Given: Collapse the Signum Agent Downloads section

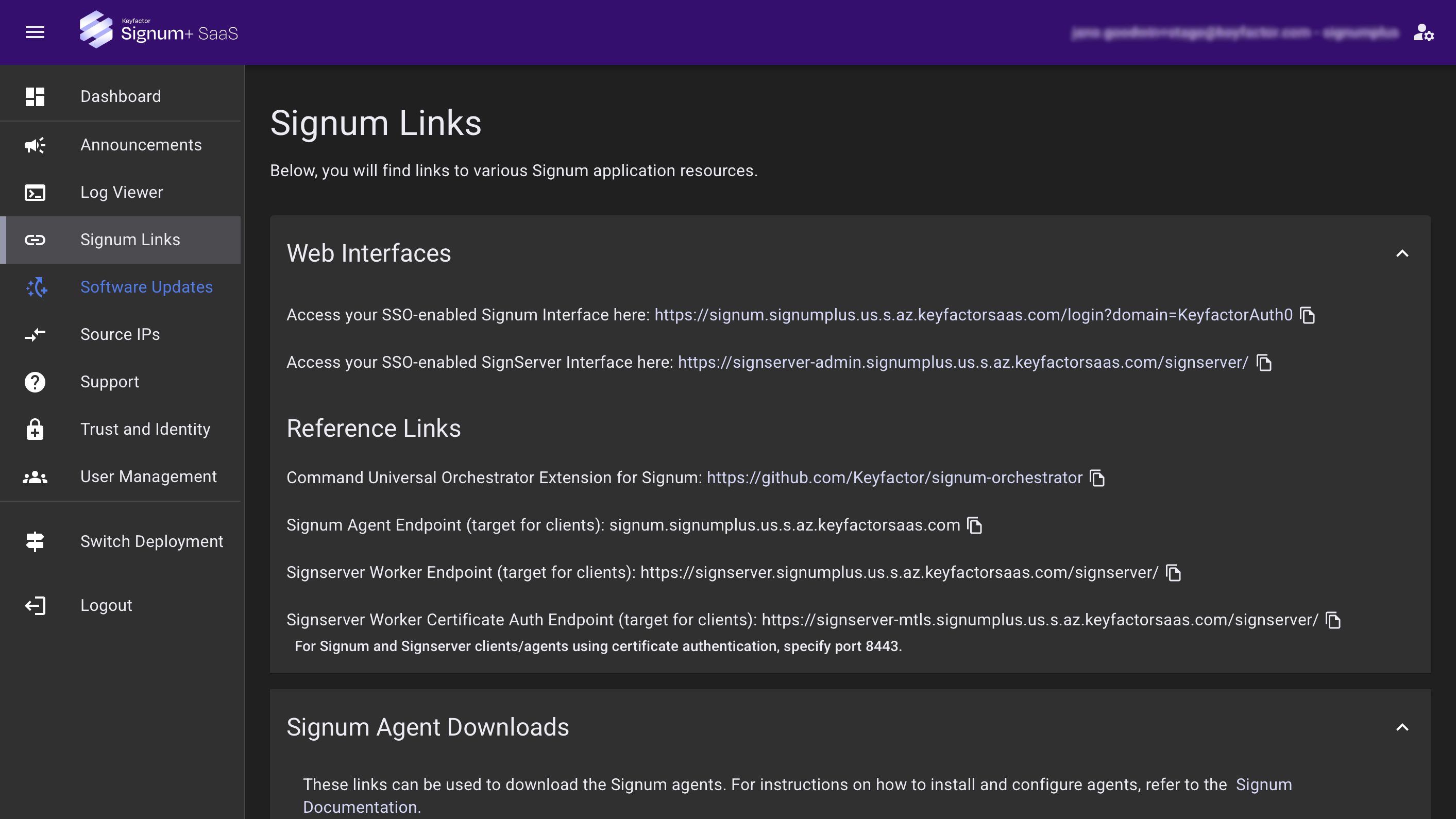Looking at the screenshot, I should [x=1402, y=727].
